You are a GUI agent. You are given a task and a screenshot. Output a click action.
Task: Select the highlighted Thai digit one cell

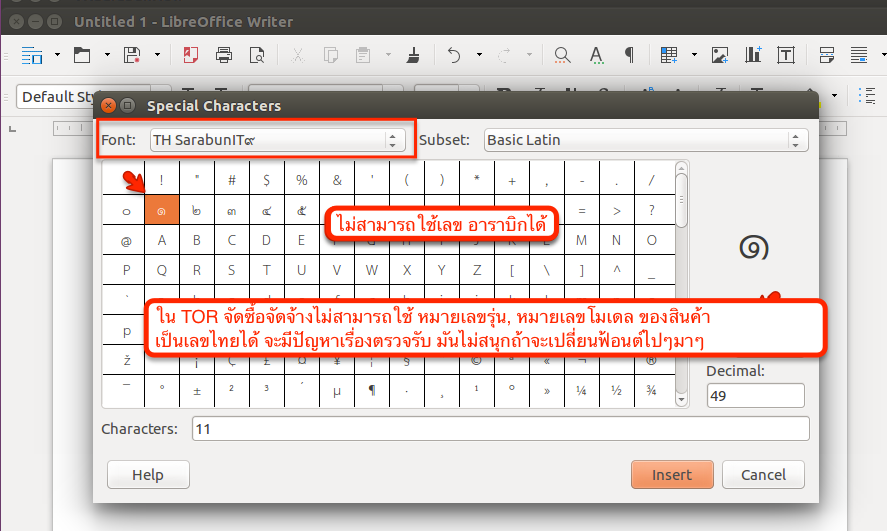pos(162,210)
